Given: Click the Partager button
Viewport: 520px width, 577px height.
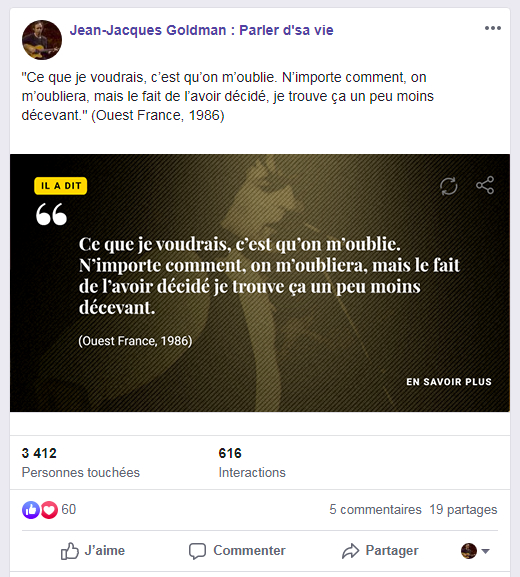Looking at the screenshot, I should [x=380, y=551].
